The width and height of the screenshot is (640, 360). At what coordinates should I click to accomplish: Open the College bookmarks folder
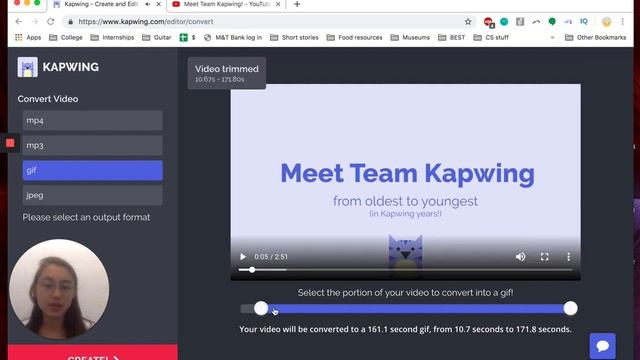(x=66, y=38)
